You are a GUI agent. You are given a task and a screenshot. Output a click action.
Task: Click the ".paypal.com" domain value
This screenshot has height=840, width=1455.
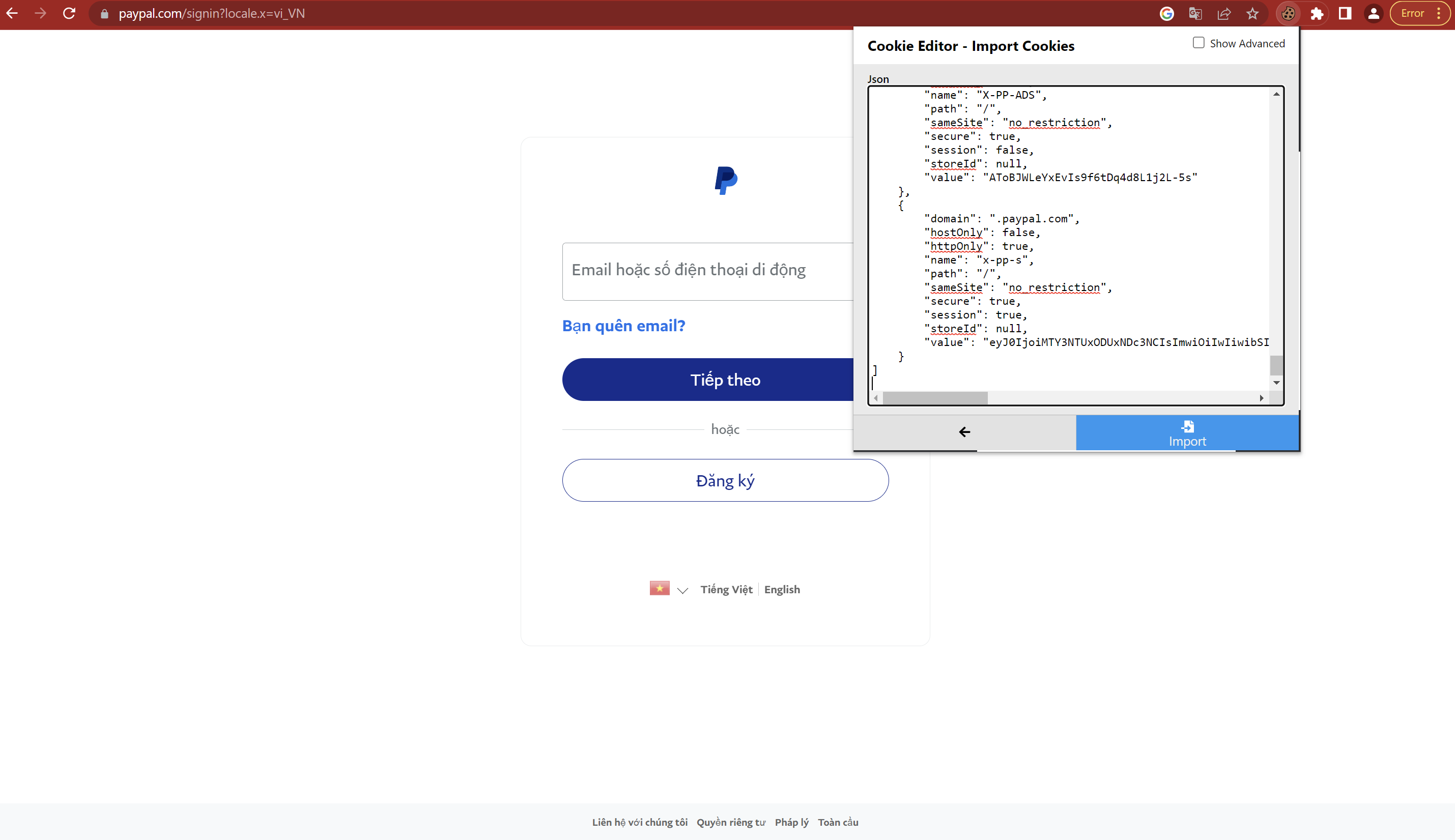point(1031,219)
